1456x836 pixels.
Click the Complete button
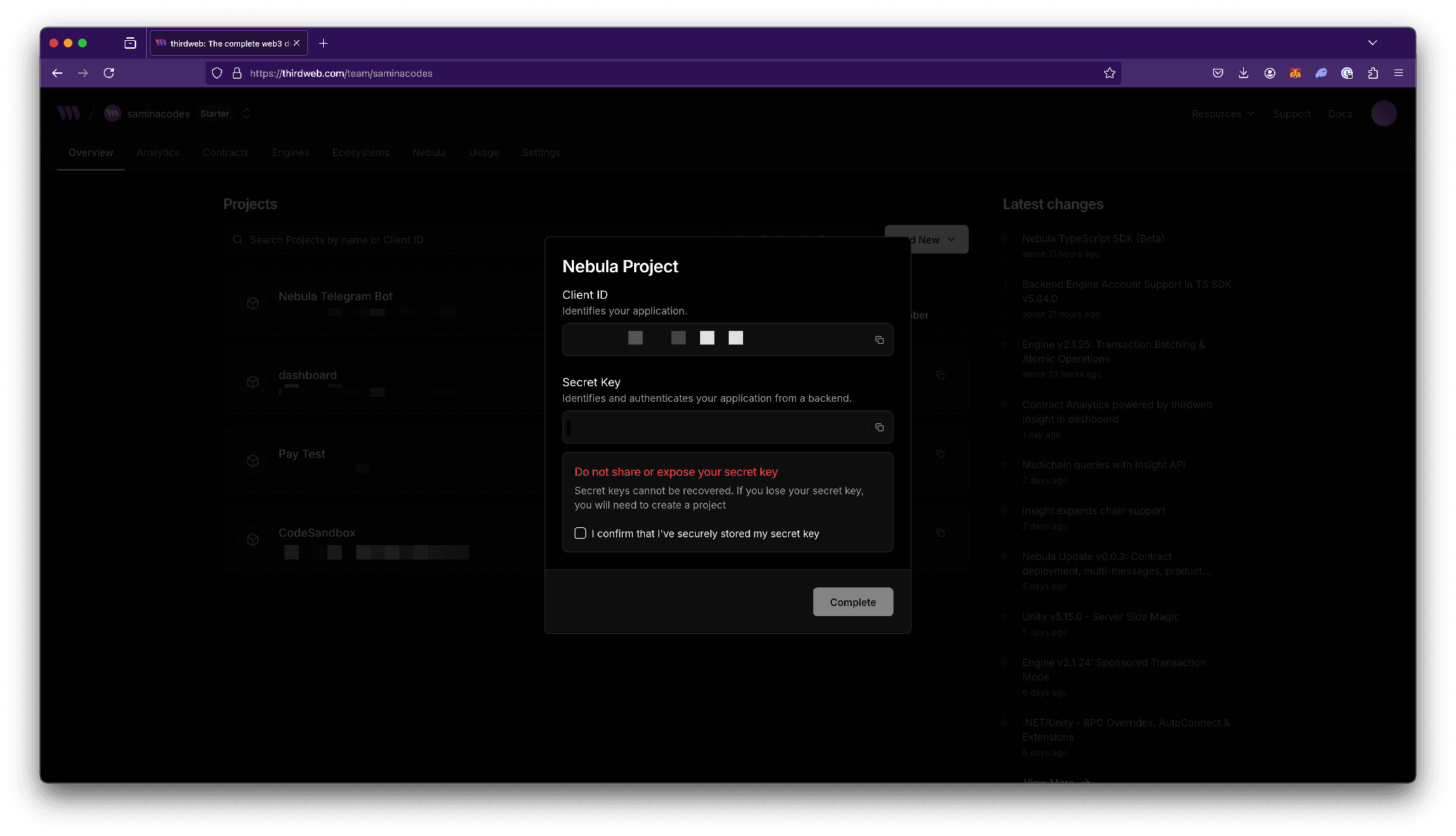(x=853, y=602)
